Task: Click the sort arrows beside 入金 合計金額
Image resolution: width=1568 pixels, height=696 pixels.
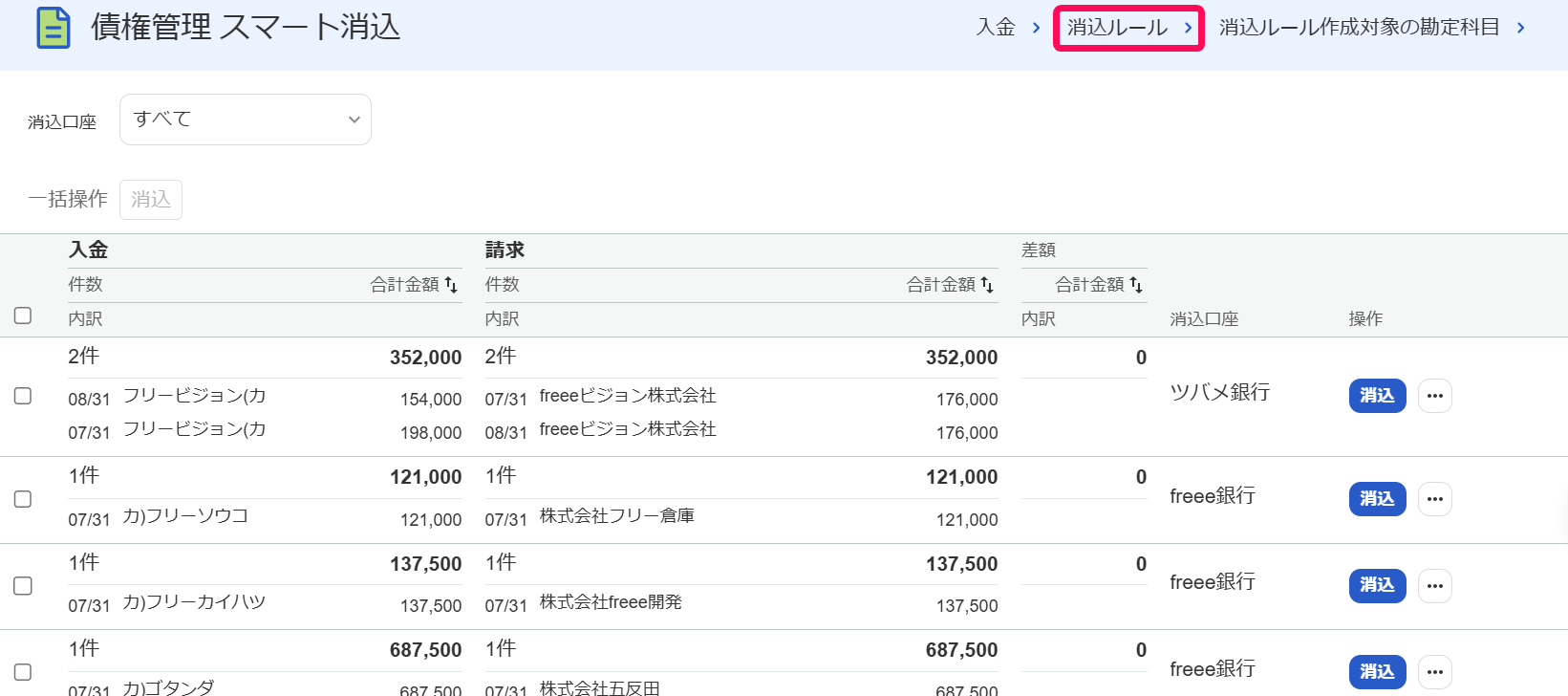Action: pos(451,285)
